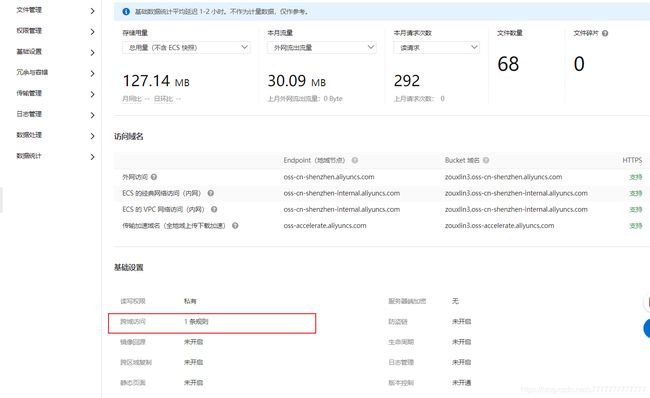Click ECS VPC row zouxlin3 internal bucket domain
Image resolution: width=650 pixels, height=398 pixels.
(x=516, y=209)
